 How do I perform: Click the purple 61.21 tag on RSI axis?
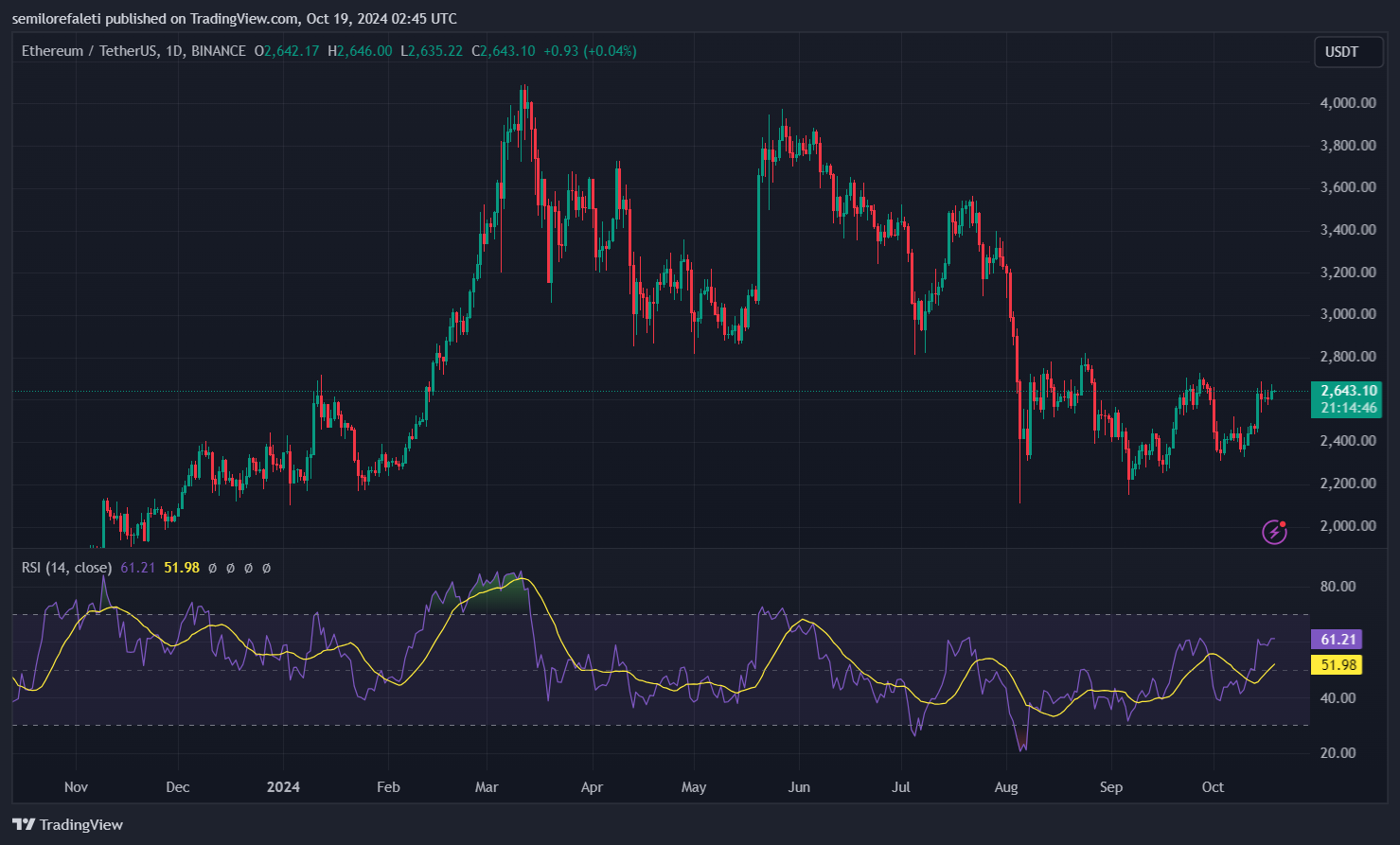click(1338, 640)
